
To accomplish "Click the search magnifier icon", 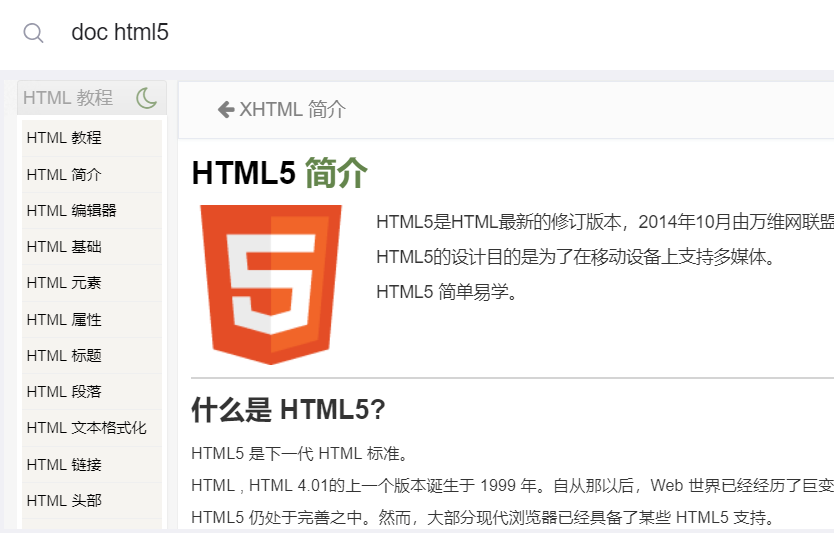I will [34, 33].
